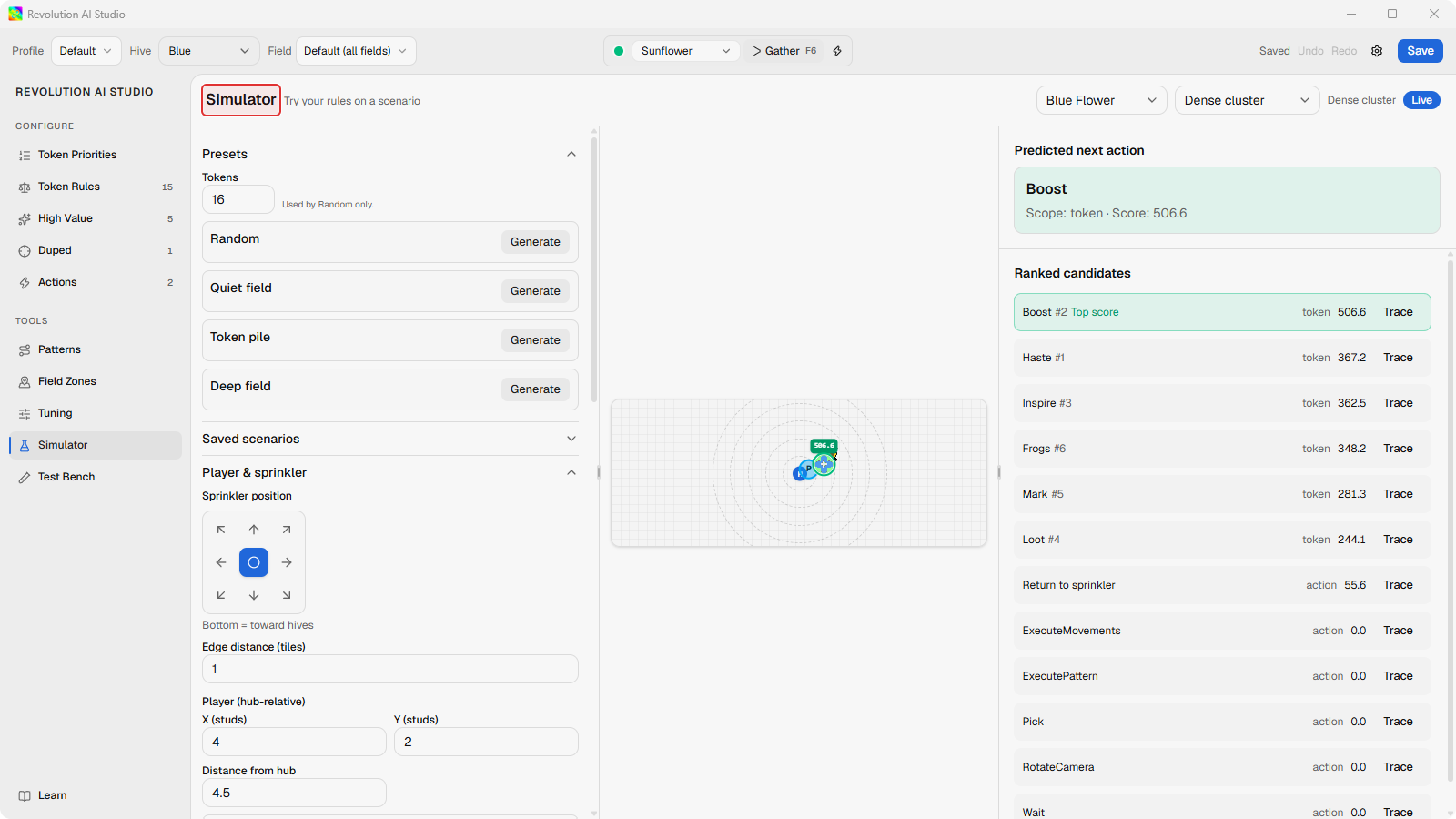This screenshot has width=1456, height=819.
Task: Open the Blue Flower dropdown
Action: point(1102,100)
